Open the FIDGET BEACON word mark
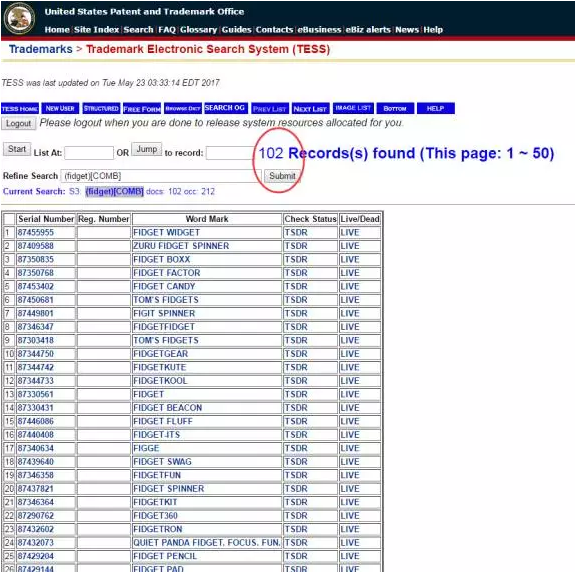This screenshot has width=575, height=573. pyautogui.click(x=168, y=408)
